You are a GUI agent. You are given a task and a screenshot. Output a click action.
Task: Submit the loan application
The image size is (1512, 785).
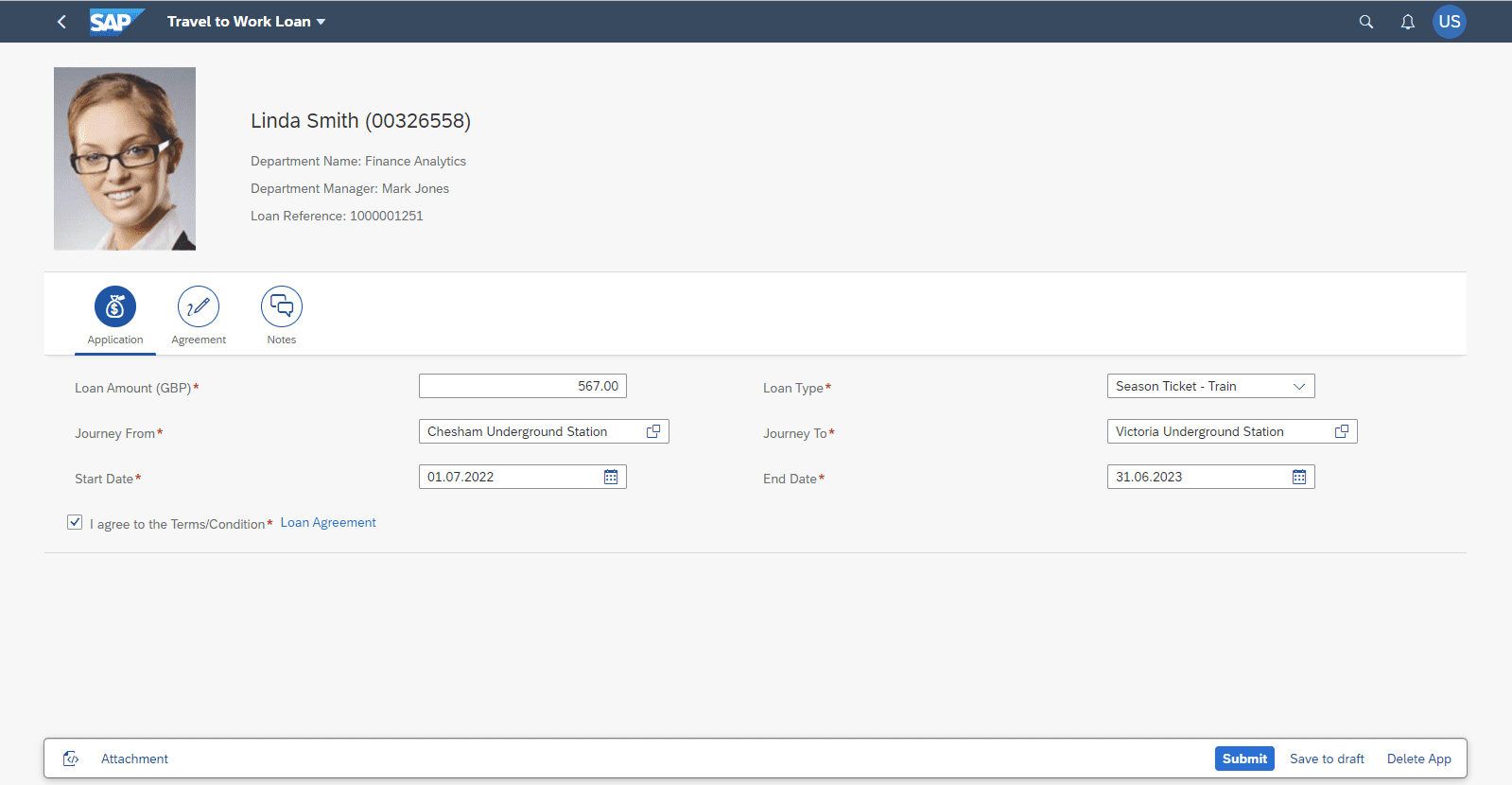1244,759
